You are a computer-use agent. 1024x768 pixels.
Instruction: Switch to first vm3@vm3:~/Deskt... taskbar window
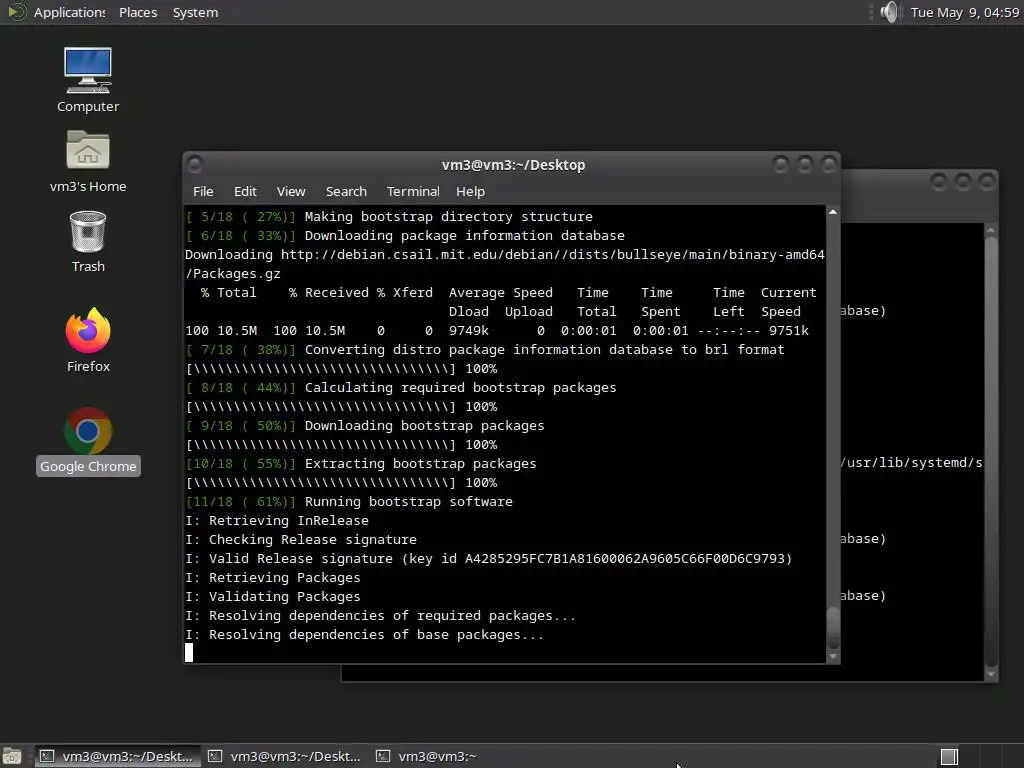click(118, 756)
